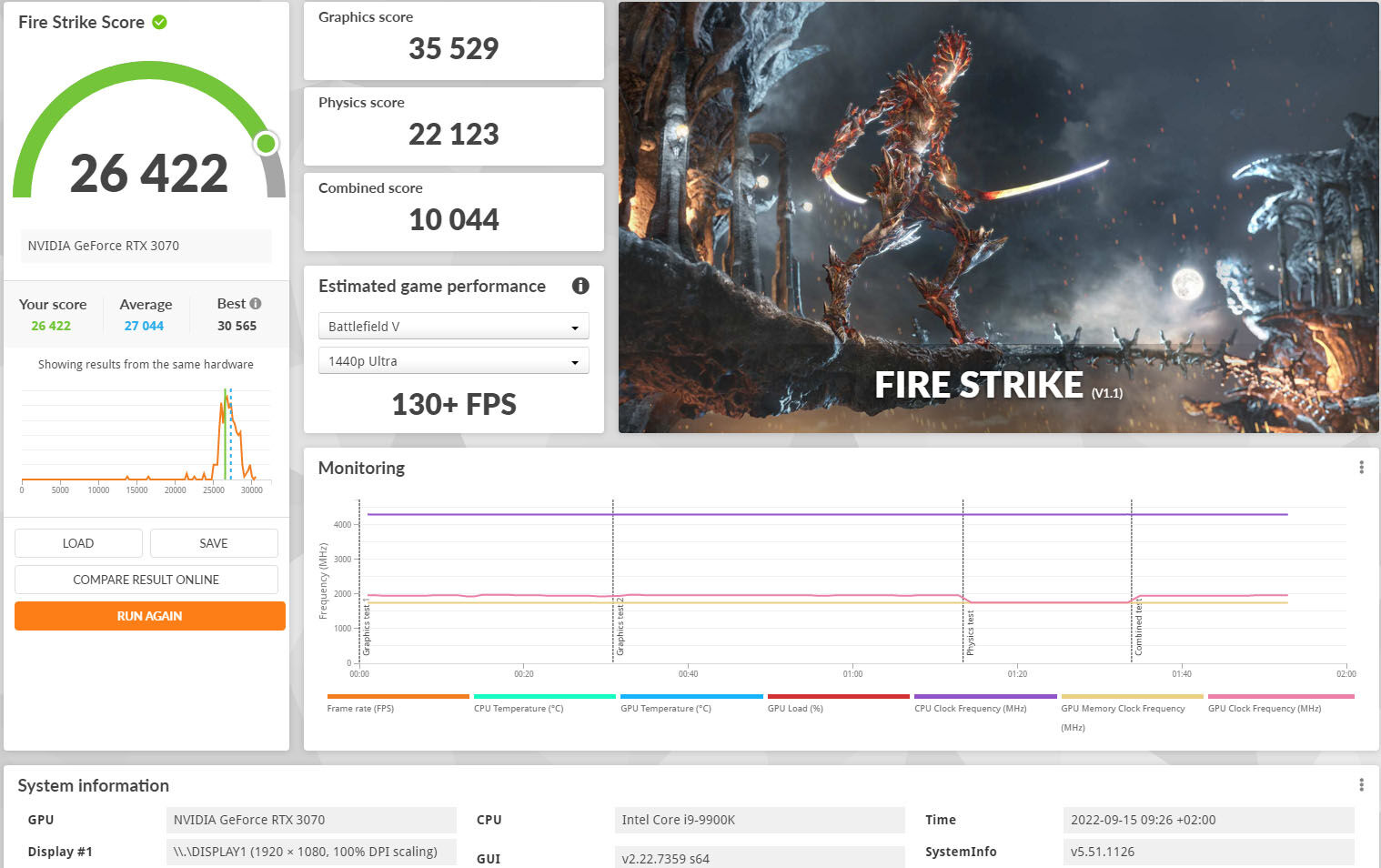
Task: Click the Fire Strike benchmark image
Action: click(999, 217)
